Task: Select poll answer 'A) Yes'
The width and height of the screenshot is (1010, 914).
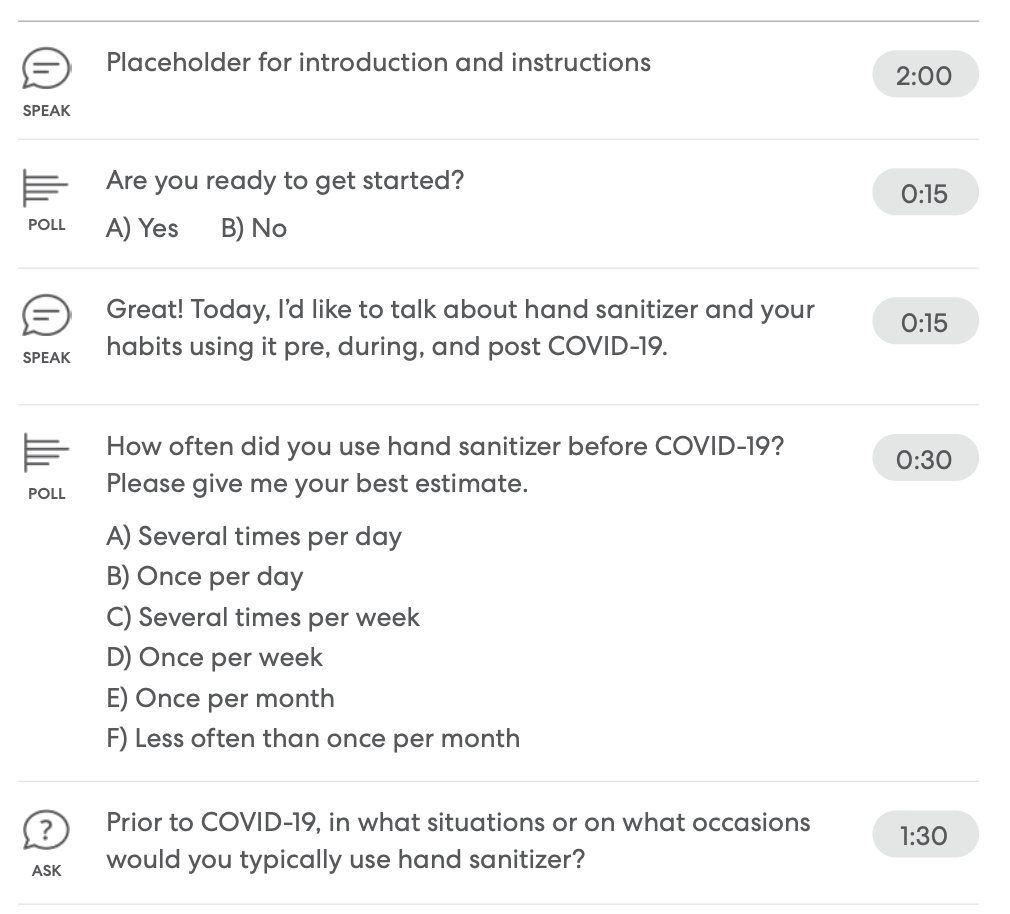Action: pyautogui.click(x=142, y=229)
